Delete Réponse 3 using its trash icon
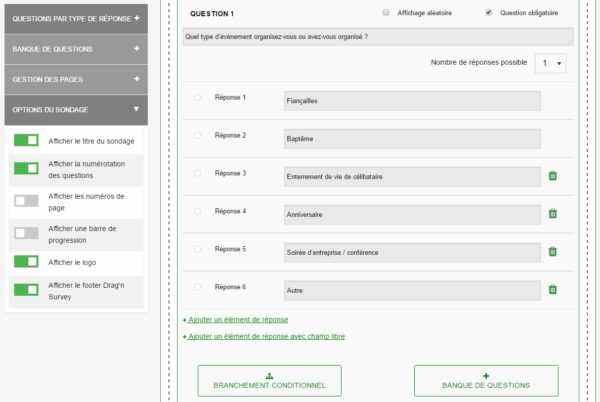The height and width of the screenshot is (402, 600). click(x=553, y=176)
